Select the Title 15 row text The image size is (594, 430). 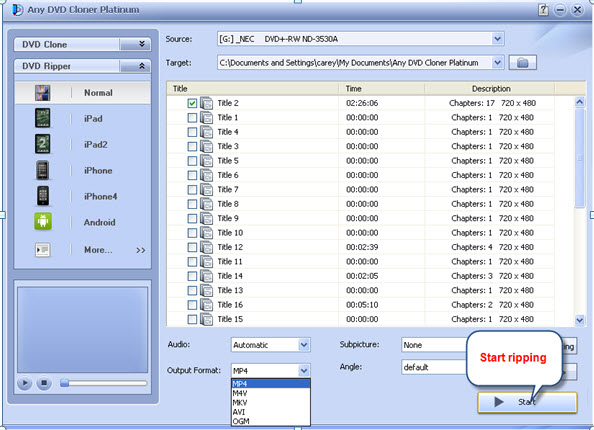[x=230, y=319]
